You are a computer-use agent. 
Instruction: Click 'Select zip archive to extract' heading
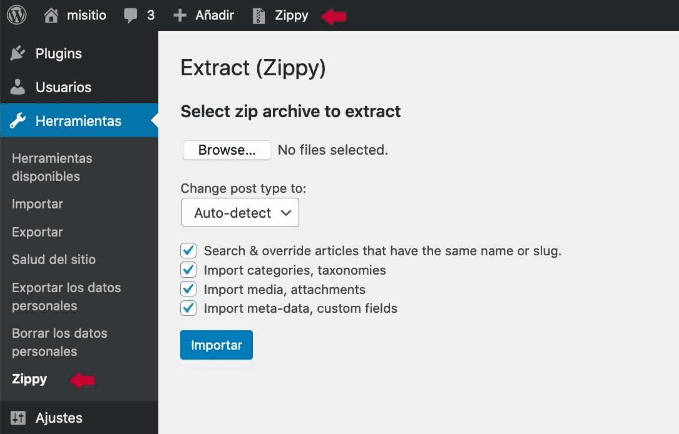point(291,112)
